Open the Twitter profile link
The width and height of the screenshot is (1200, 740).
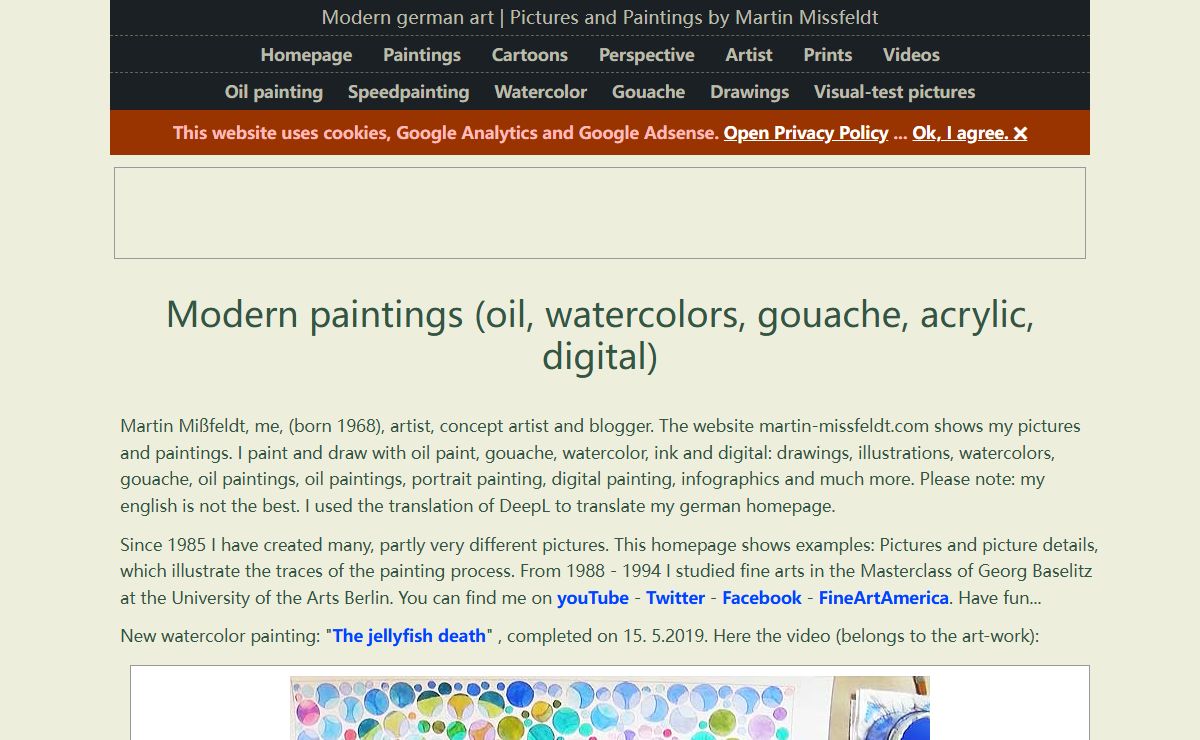click(676, 598)
